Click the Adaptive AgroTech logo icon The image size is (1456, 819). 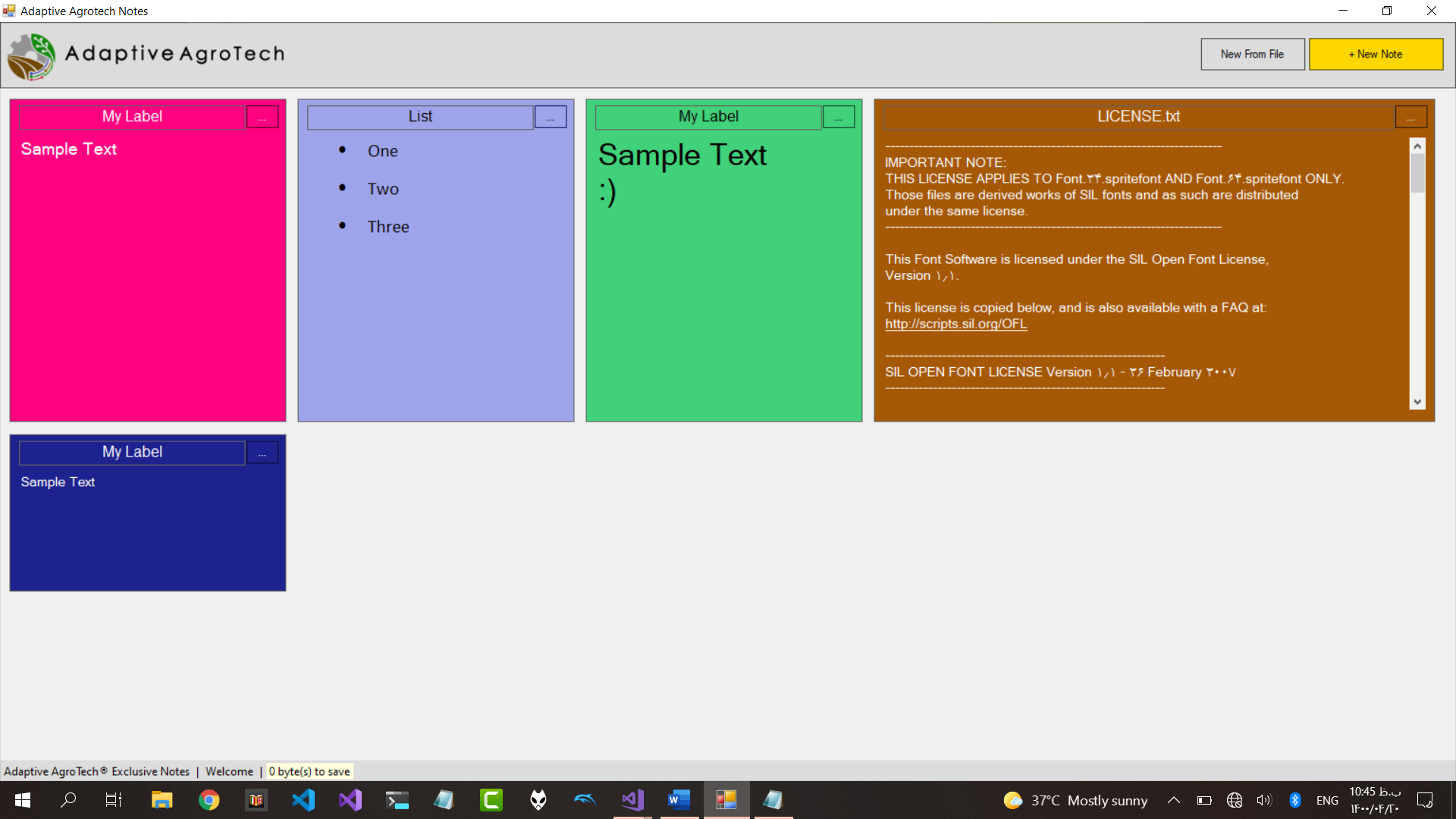tap(32, 56)
